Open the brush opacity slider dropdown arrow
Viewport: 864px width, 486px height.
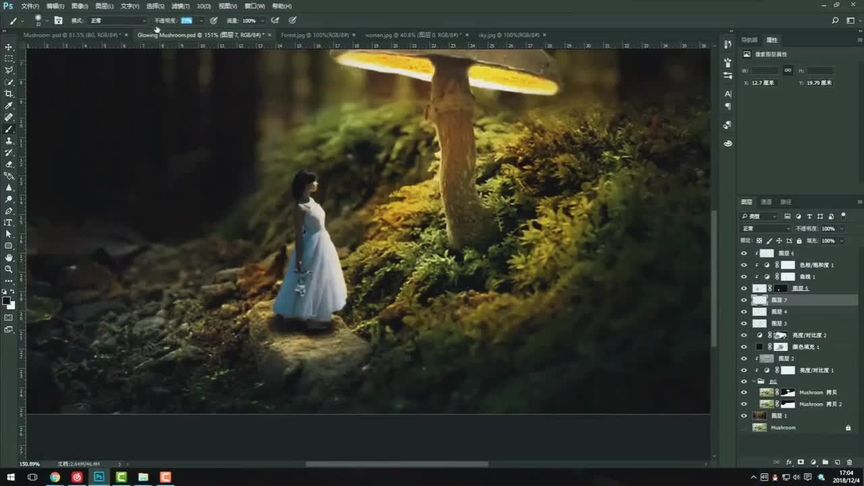[x=201, y=20]
